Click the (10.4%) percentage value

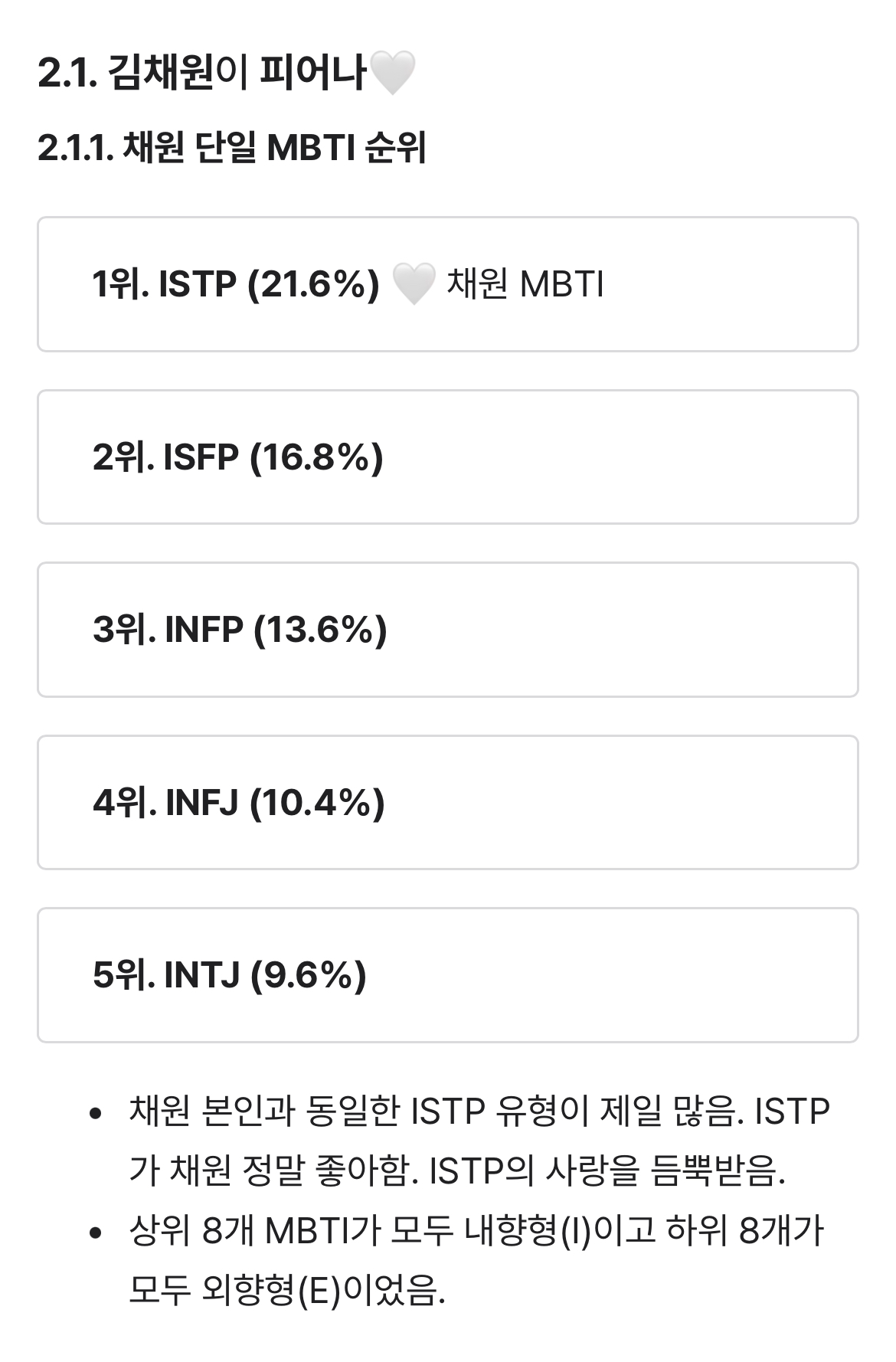(317, 803)
